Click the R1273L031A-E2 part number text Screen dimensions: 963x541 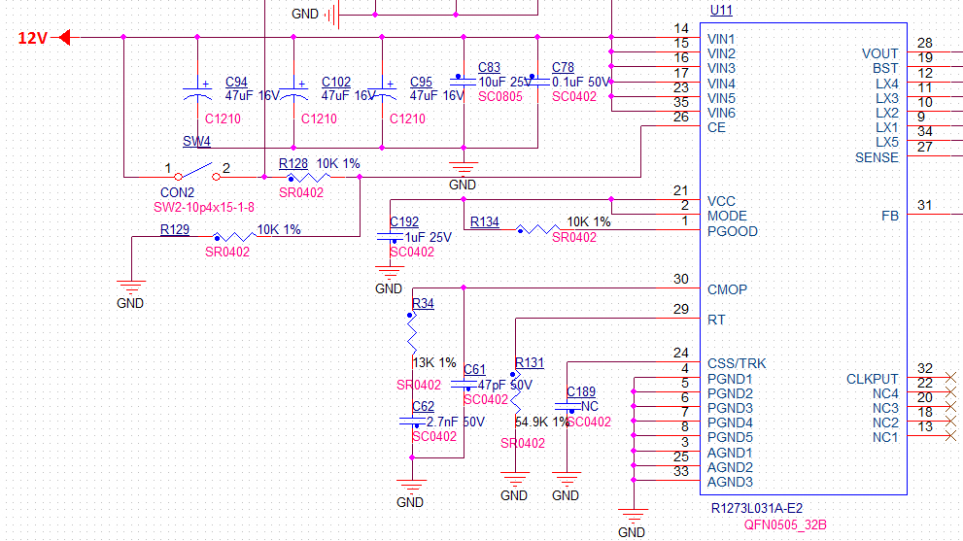click(x=757, y=508)
